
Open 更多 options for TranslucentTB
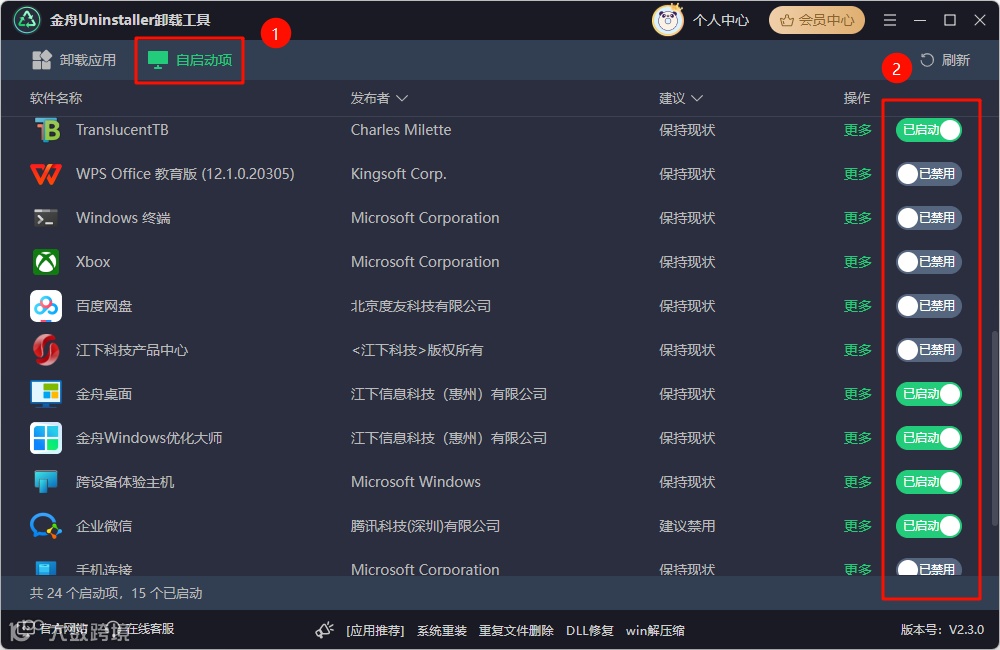point(857,130)
